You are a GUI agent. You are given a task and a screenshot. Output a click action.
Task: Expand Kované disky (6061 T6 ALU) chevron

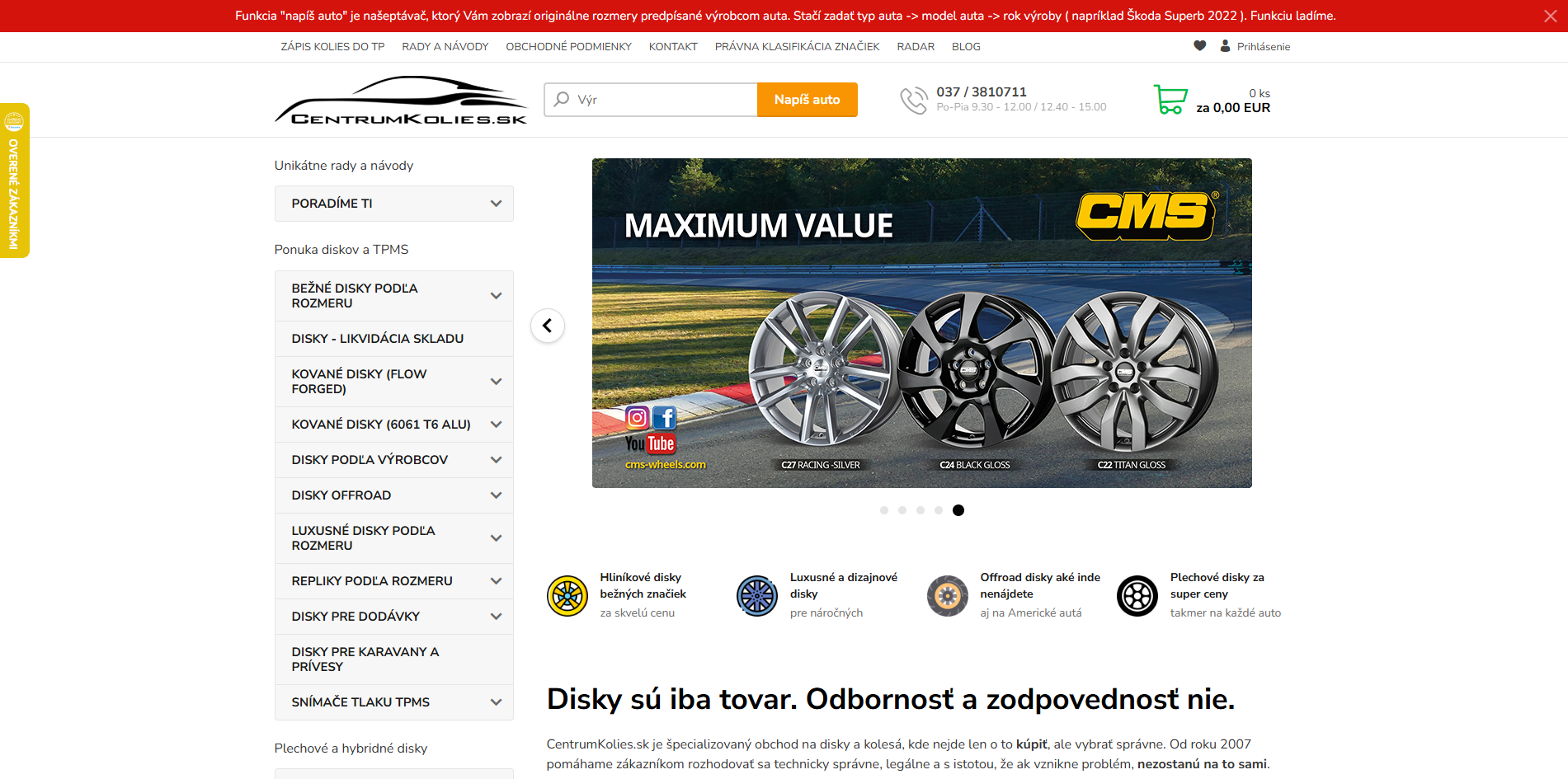tap(496, 425)
